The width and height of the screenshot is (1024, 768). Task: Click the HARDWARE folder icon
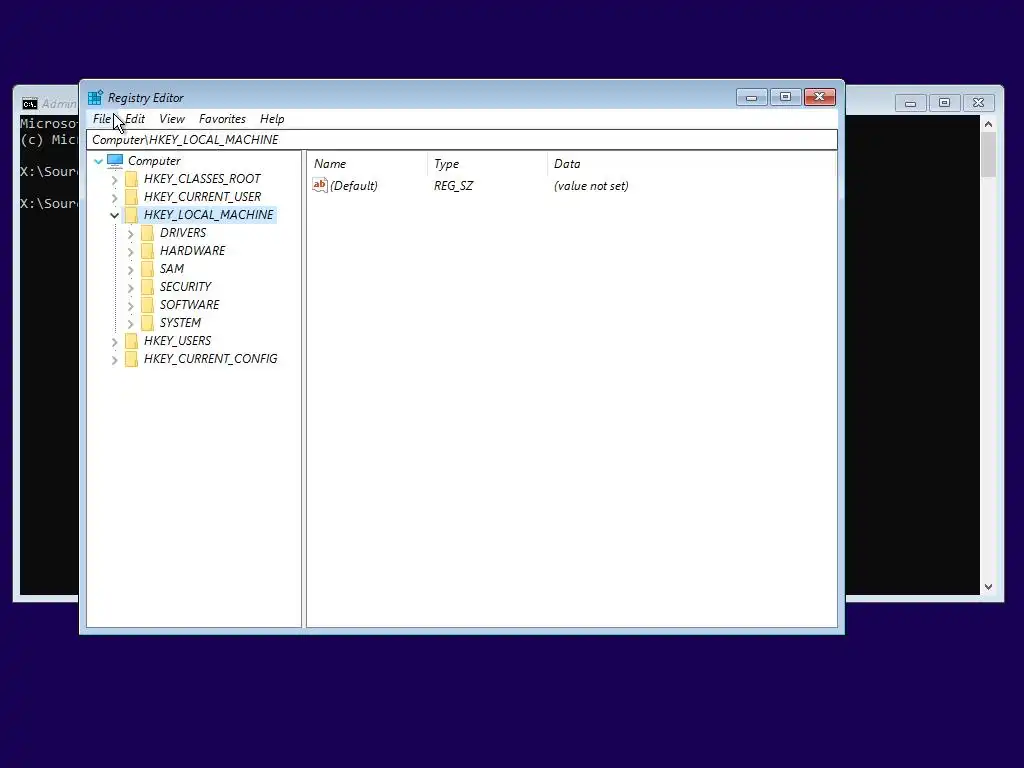coord(148,251)
